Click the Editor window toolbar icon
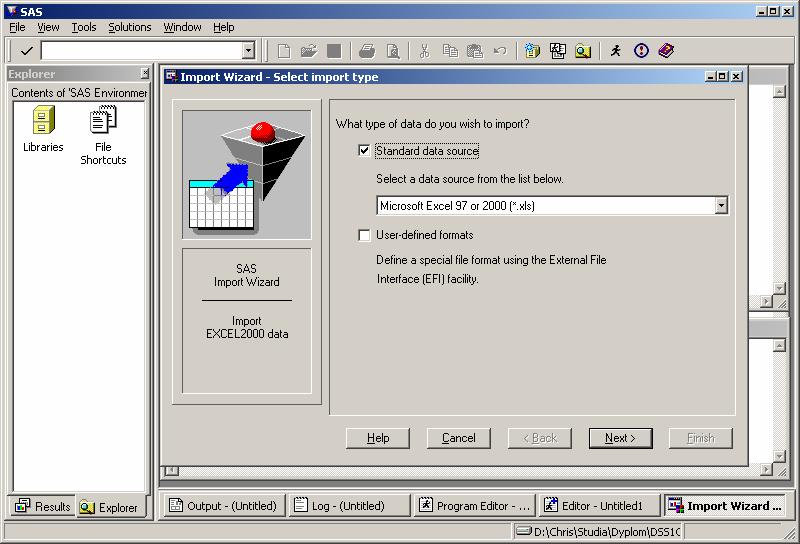Screen dimensions: 800x544 click(x=558, y=51)
